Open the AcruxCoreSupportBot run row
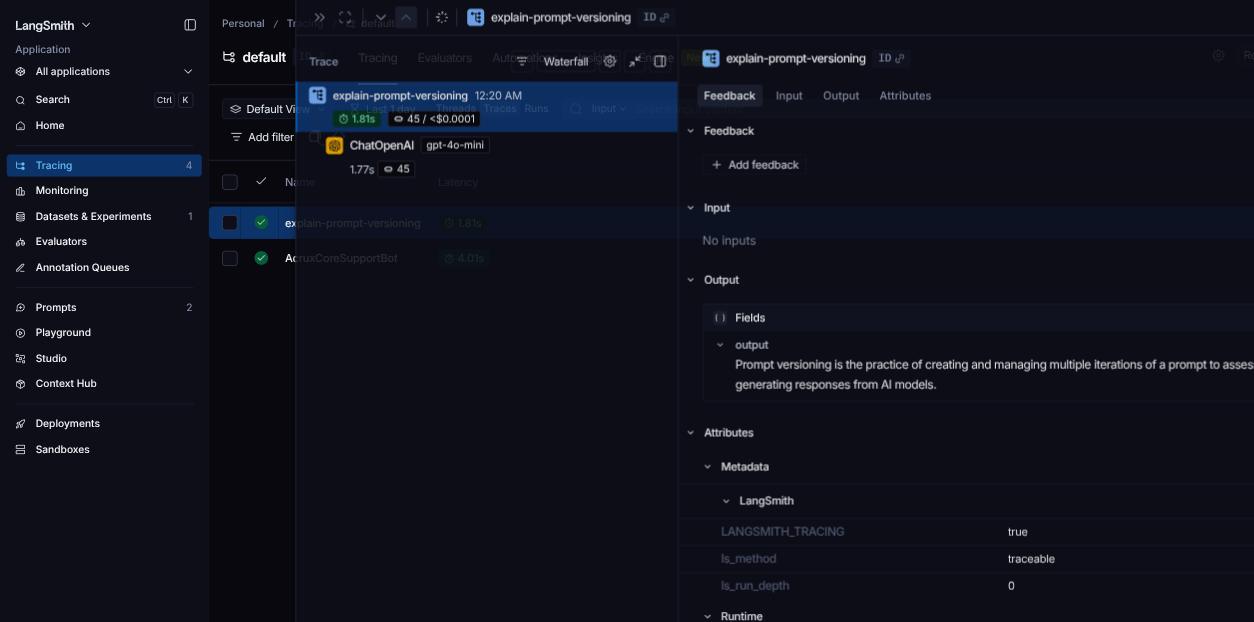The height and width of the screenshot is (622, 1254). (341, 258)
